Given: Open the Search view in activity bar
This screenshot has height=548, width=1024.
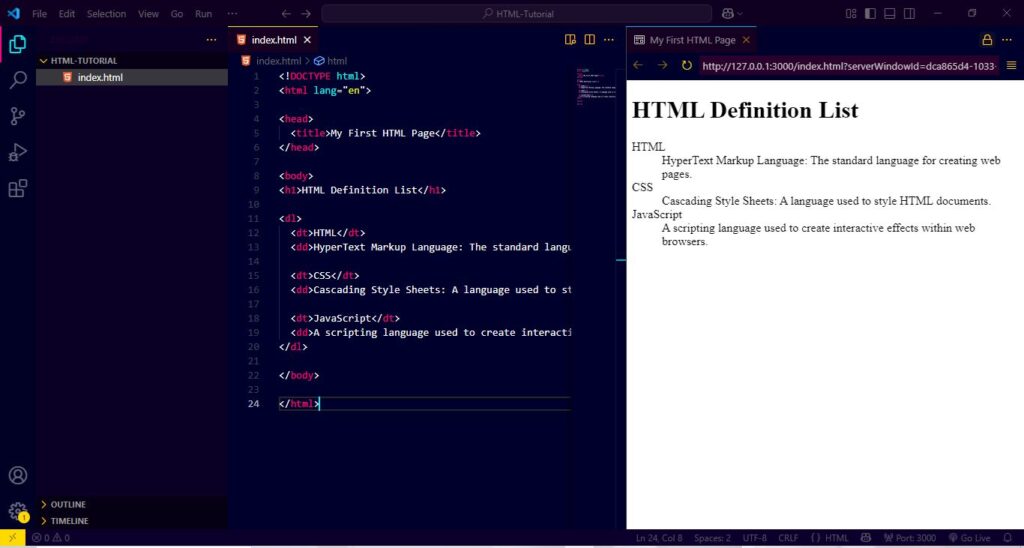Looking at the screenshot, I should tap(18, 80).
